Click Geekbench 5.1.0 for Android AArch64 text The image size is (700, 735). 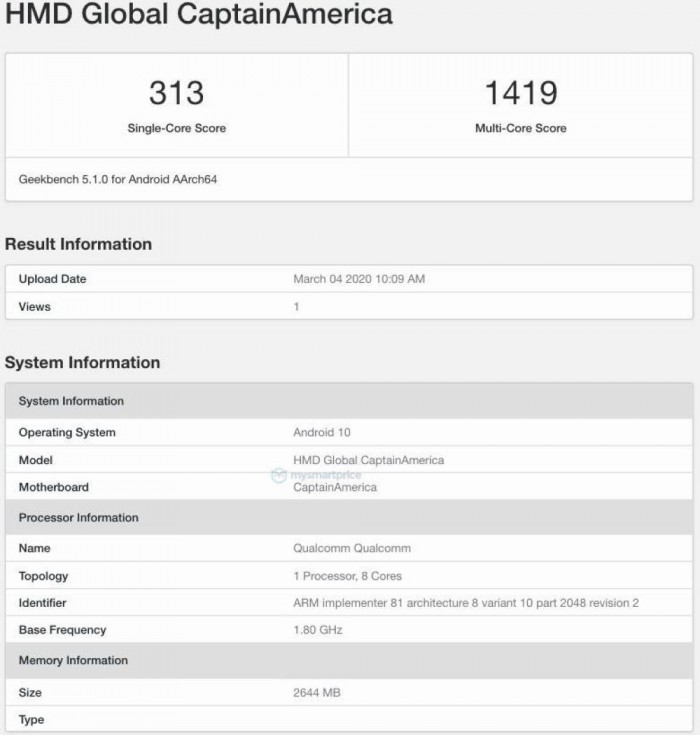coord(118,180)
